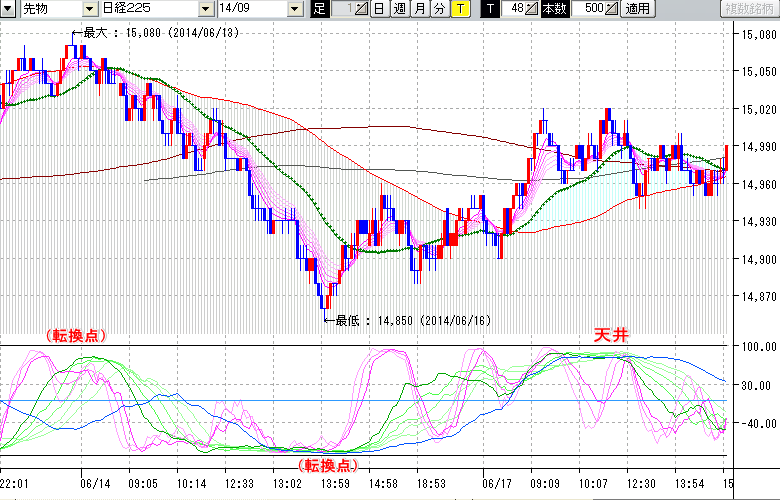This screenshot has width=780, height=500.
Task: Expand the 日経225 symbol dropdown
Action: 205,9
